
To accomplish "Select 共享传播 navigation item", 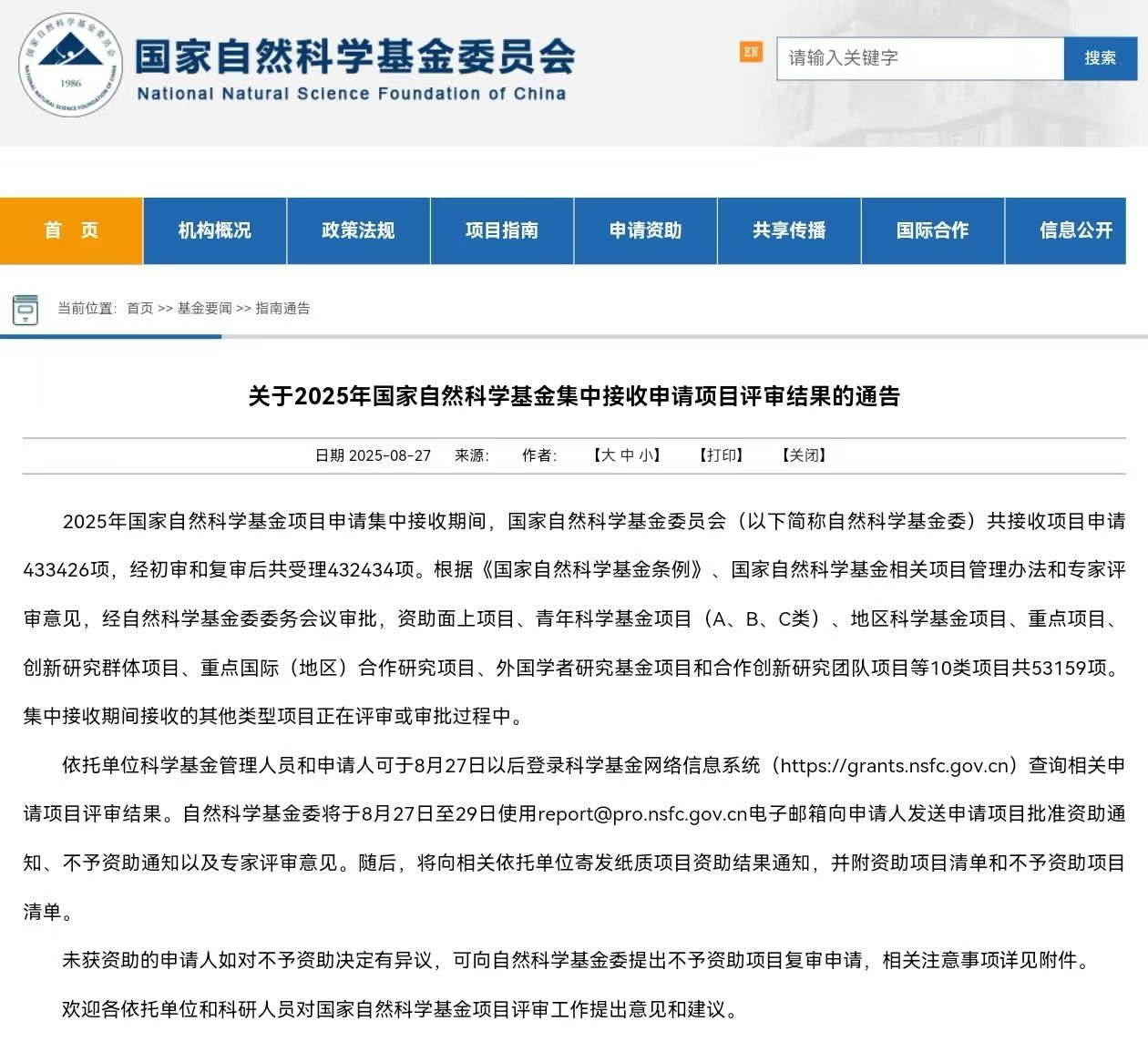I will coord(789,230).
